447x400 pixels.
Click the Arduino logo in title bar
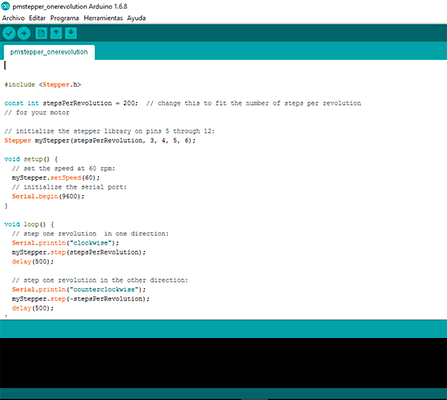click(x=6, y=6)
